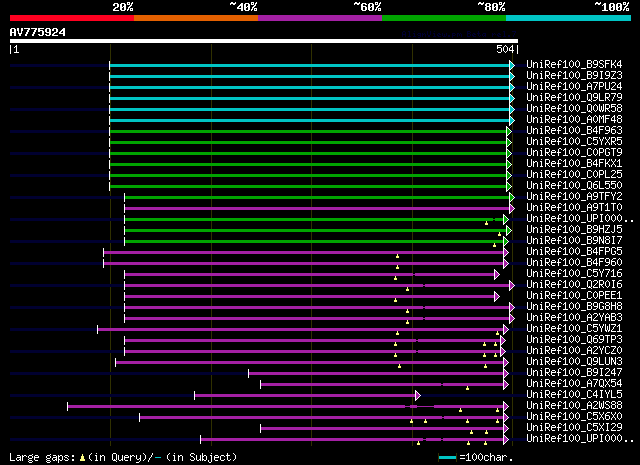This screenshot has width=640, height=465.
Task: Click the orange ~40% identity legend segment
Action: (x=196, y=18)
